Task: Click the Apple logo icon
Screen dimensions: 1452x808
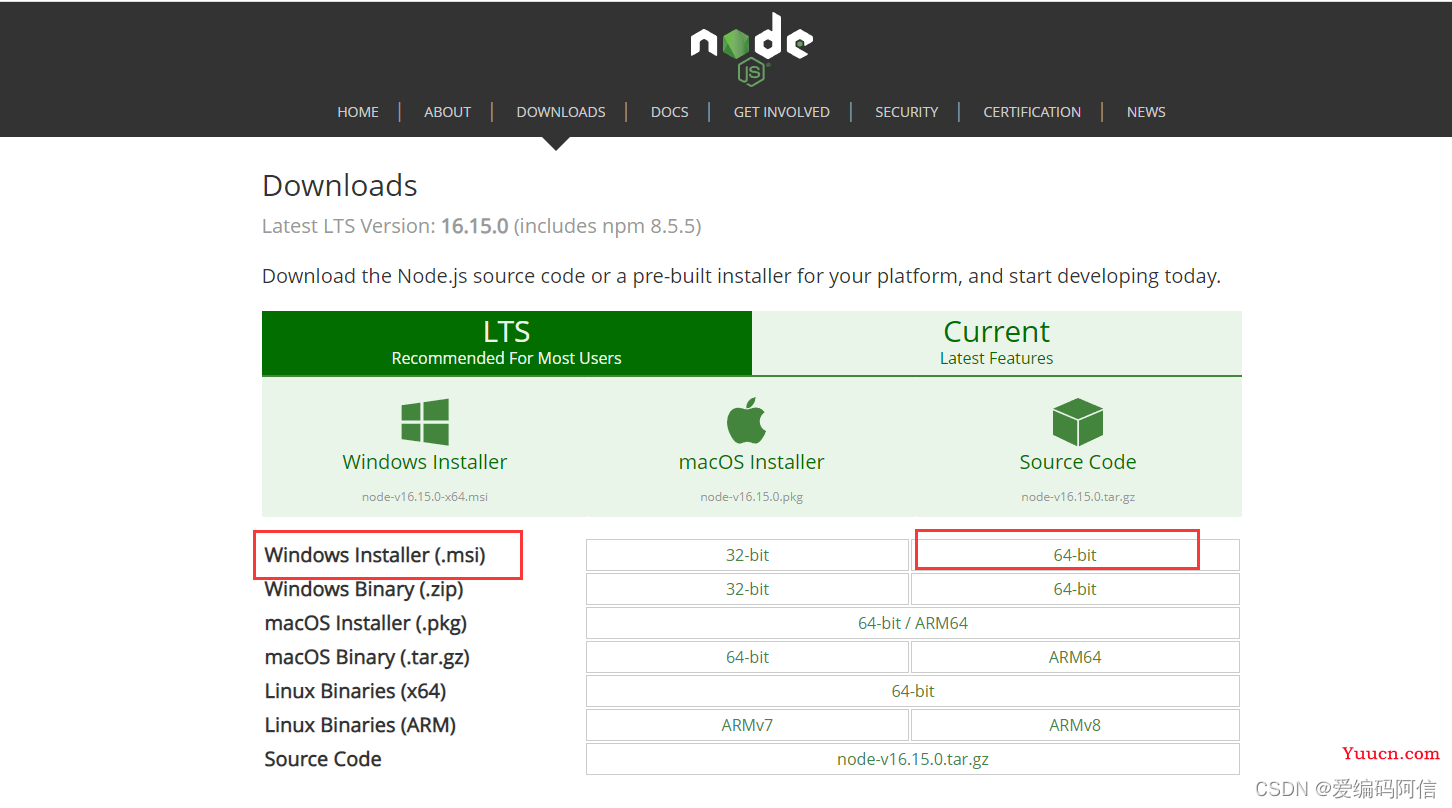Action: coord(747,420)
